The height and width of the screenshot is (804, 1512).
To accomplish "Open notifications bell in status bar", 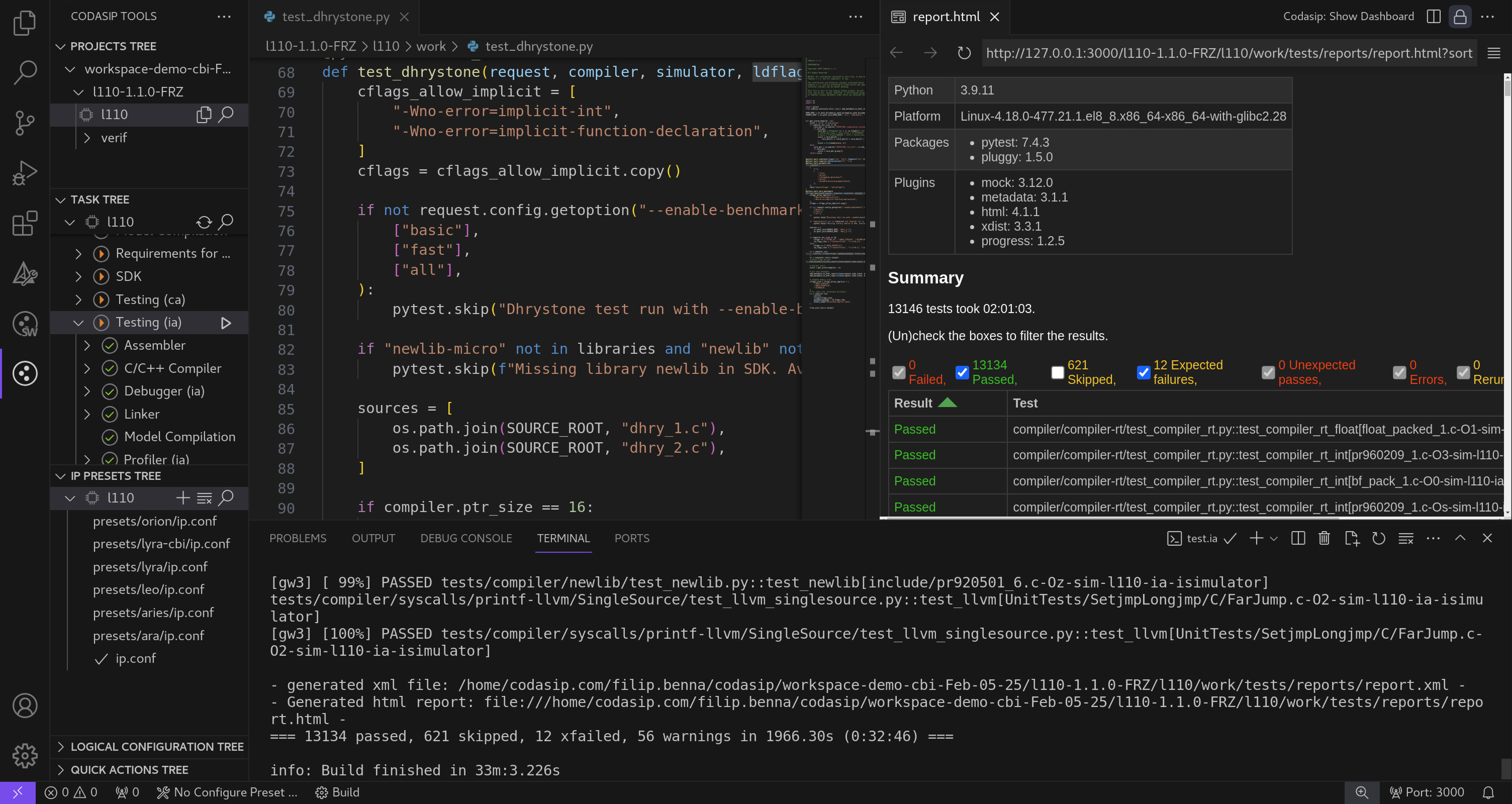I will point(1488,793).
